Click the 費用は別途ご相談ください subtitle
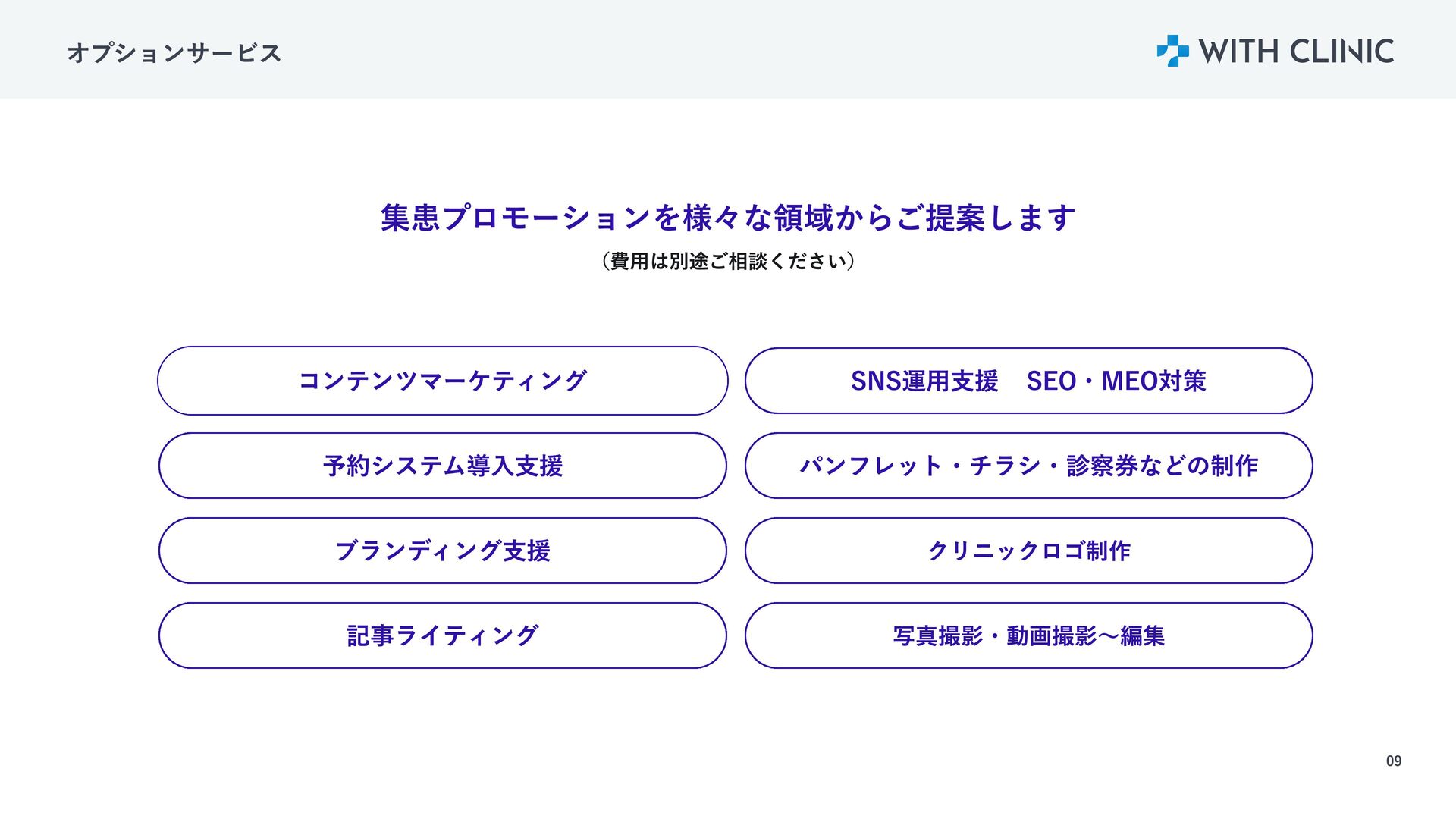 [x=728, y=261]
